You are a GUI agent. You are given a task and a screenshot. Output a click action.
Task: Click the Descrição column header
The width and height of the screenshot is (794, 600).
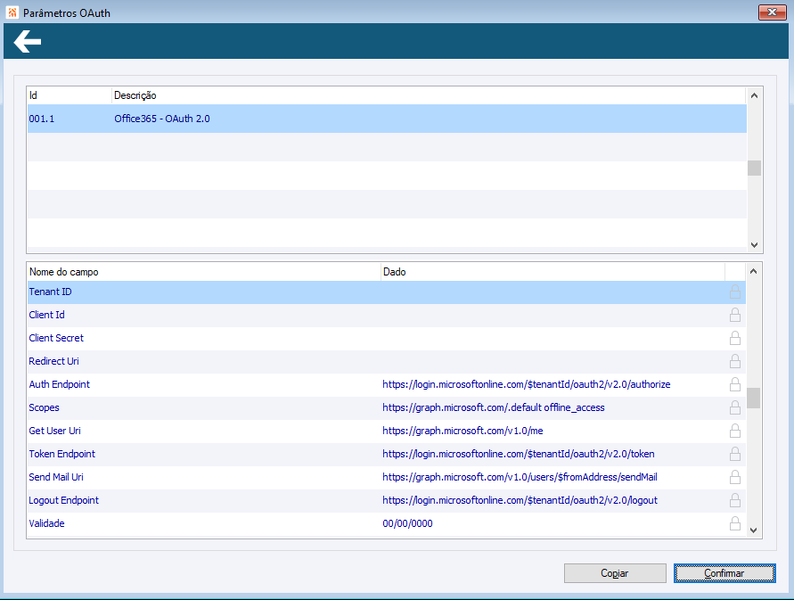coord(428,96)
